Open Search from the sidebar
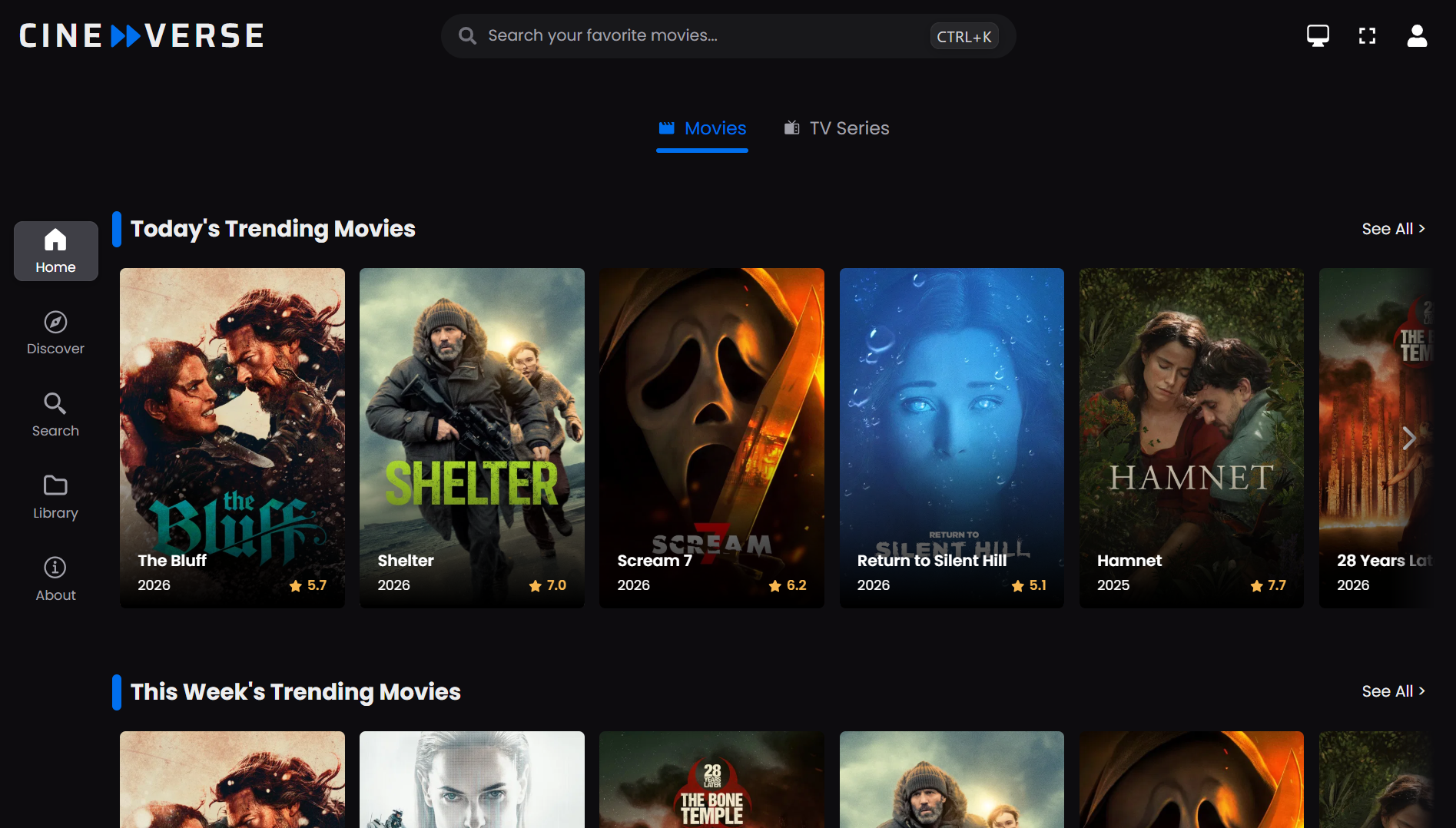Image resolution: width=1456 pixels, height=828 pixels. 55,415
